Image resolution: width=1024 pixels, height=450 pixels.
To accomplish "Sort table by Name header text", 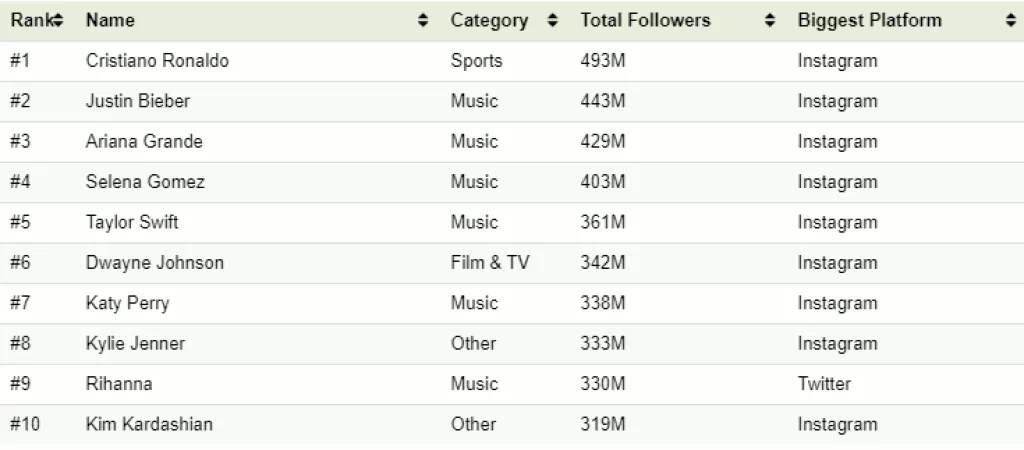I will coord(110,21).
